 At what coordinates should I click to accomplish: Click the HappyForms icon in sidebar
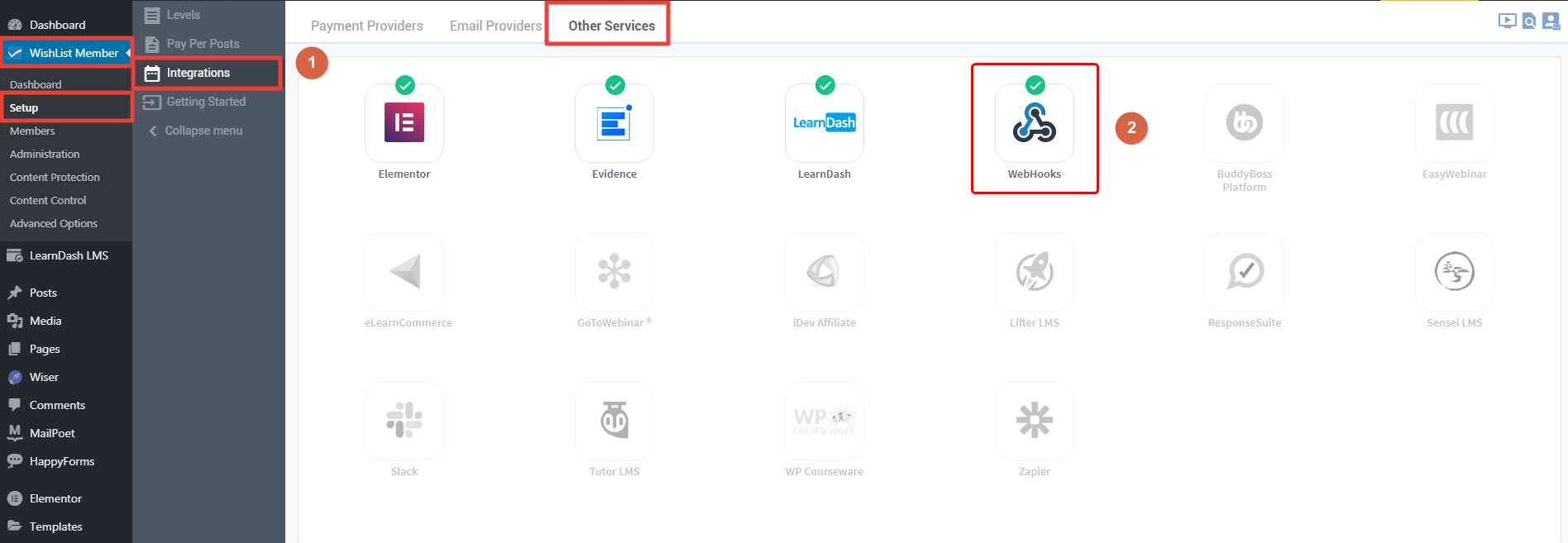15,461
